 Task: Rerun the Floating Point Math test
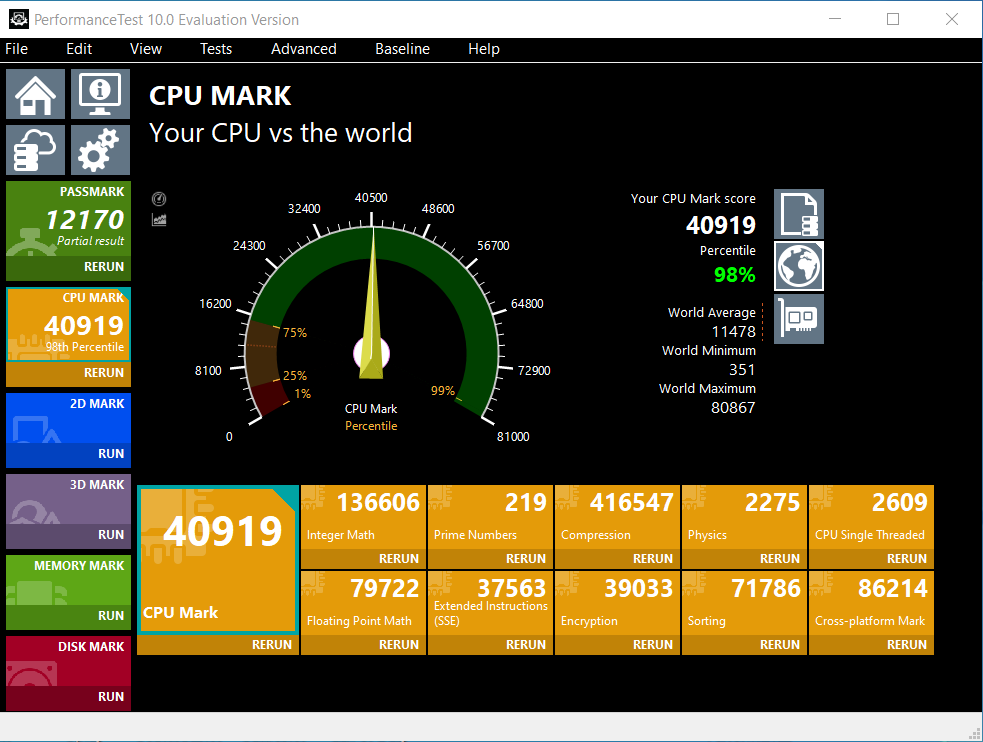pos(364,645)
